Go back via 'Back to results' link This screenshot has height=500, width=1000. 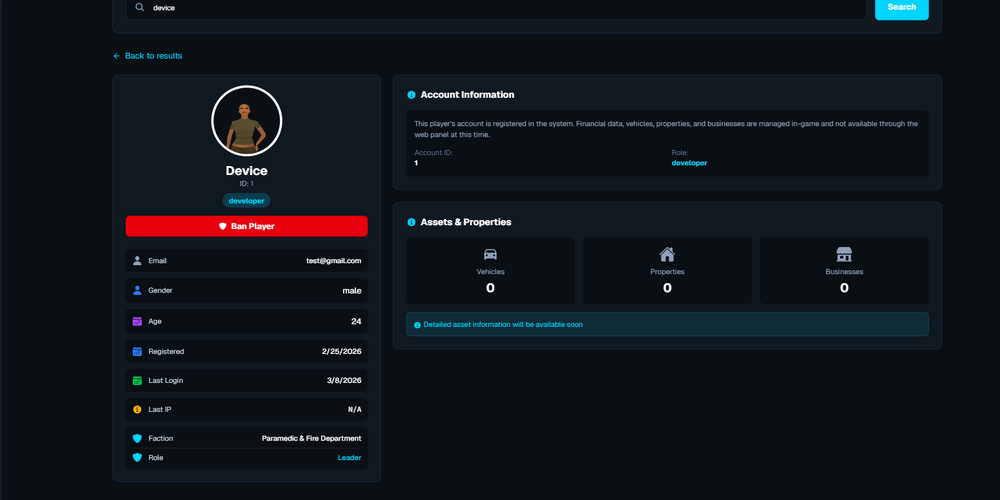point(147,56)
